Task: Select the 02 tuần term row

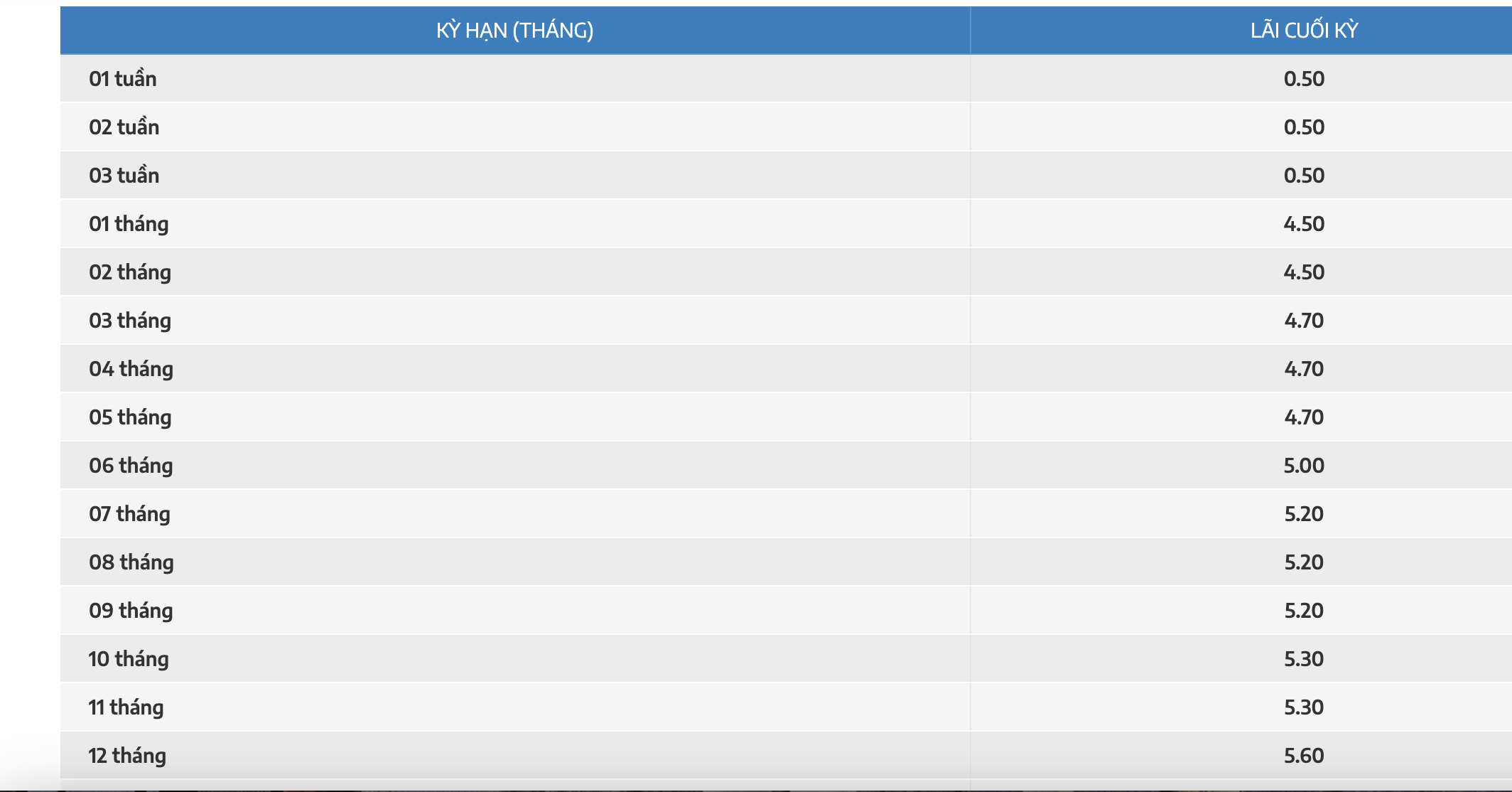Action: pyautogui.click(x=786, y=127)
